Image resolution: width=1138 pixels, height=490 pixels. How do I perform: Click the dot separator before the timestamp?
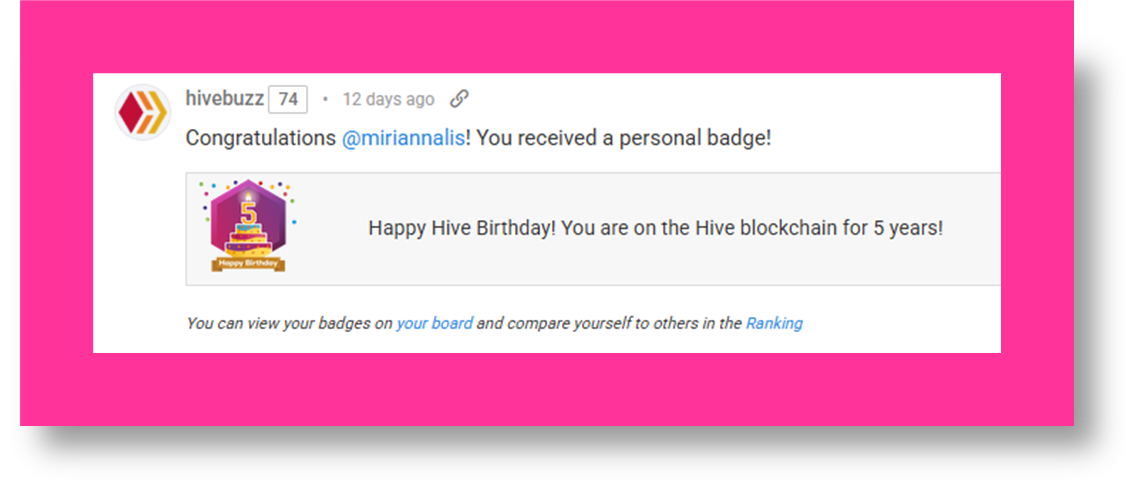click(x=325, y=99)
